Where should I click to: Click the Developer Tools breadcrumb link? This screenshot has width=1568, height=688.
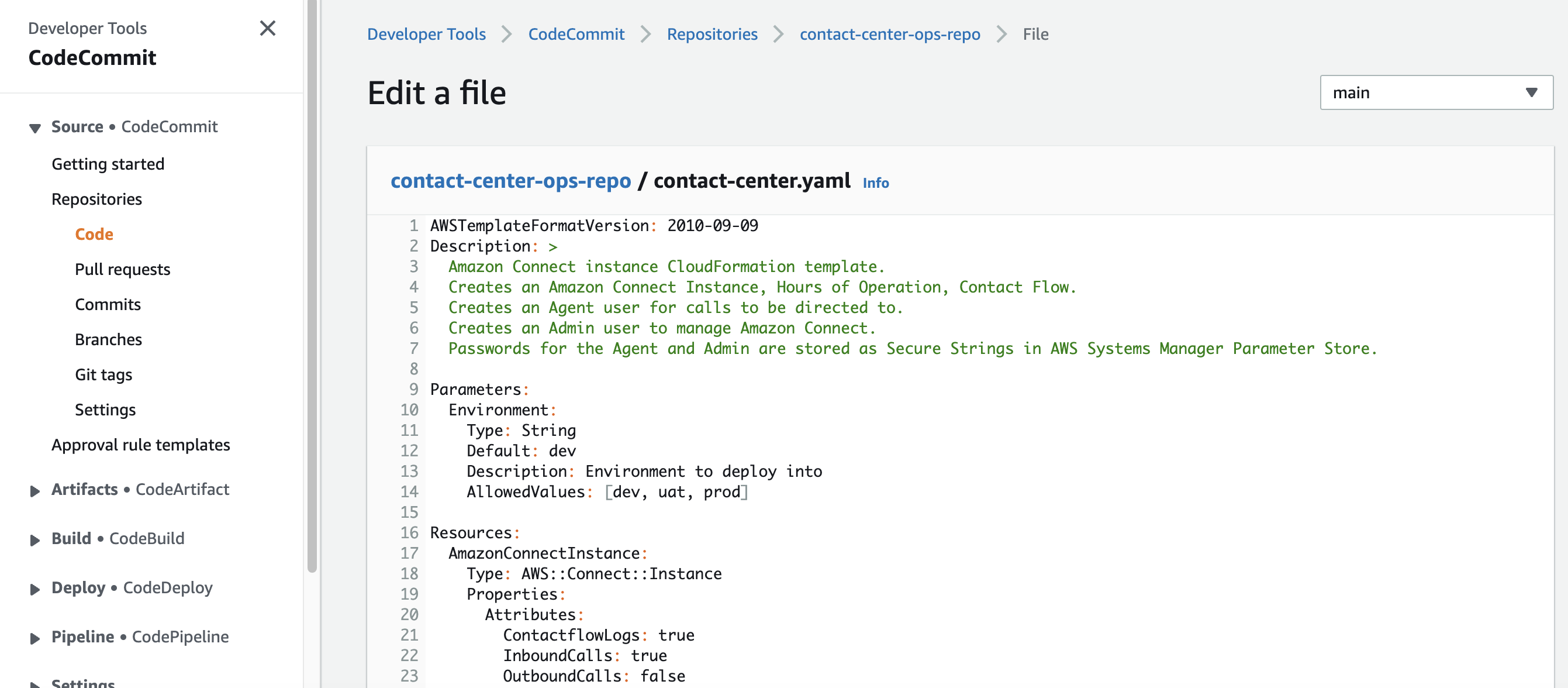pyautogui.click(x=426, y=34)
